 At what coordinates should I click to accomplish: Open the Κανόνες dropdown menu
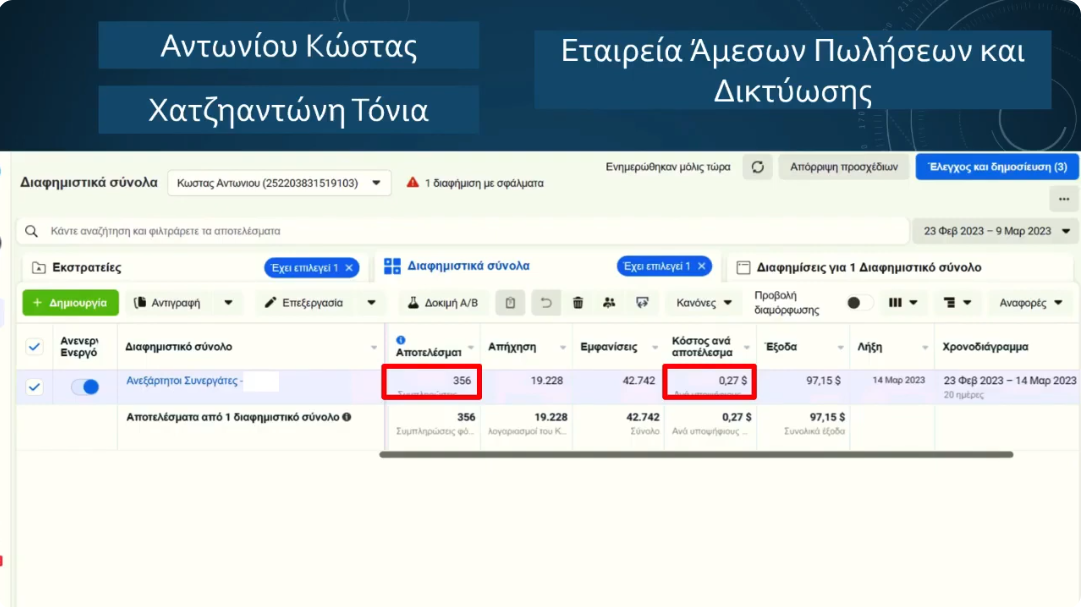click(x=704, y=302)
